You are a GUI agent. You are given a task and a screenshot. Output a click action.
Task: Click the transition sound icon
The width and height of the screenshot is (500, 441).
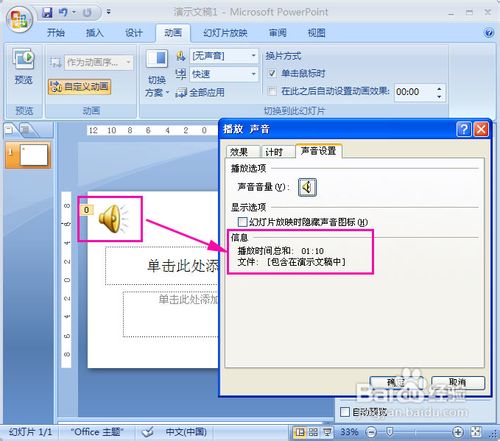[x=180, y=56]
